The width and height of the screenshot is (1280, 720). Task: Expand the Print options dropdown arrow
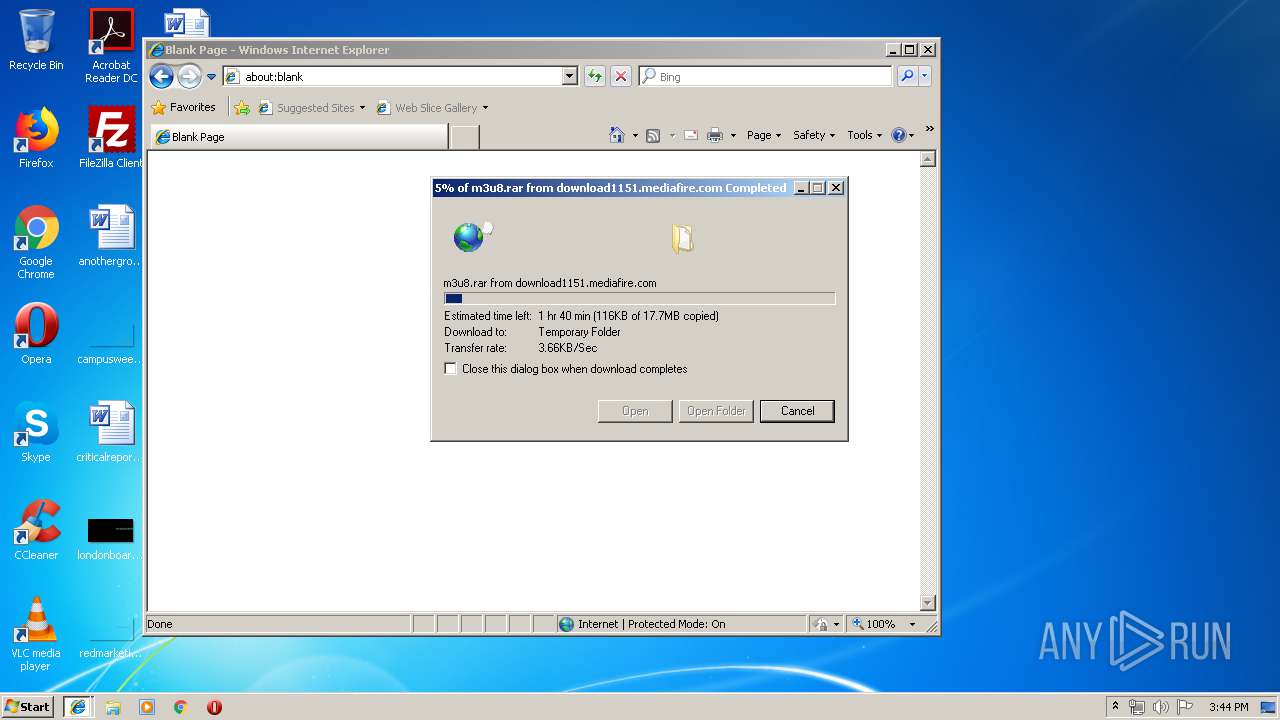733,136
